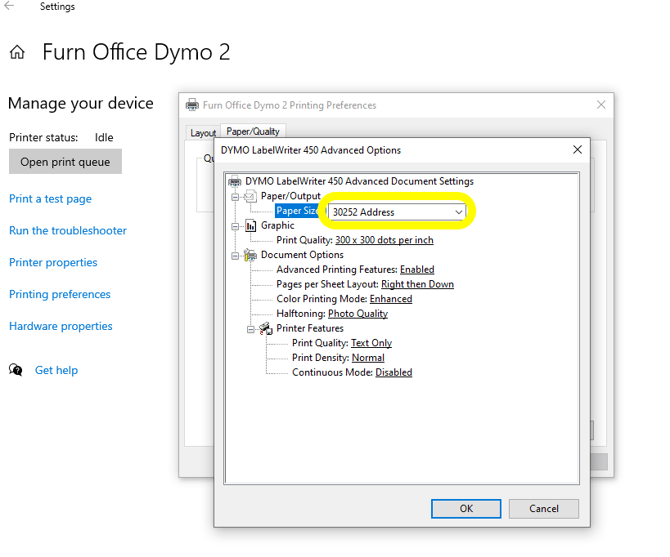This screenshot has height=557, width=670.
Task: Collapse the Printer Features node
Action: [x=251, y=329]
